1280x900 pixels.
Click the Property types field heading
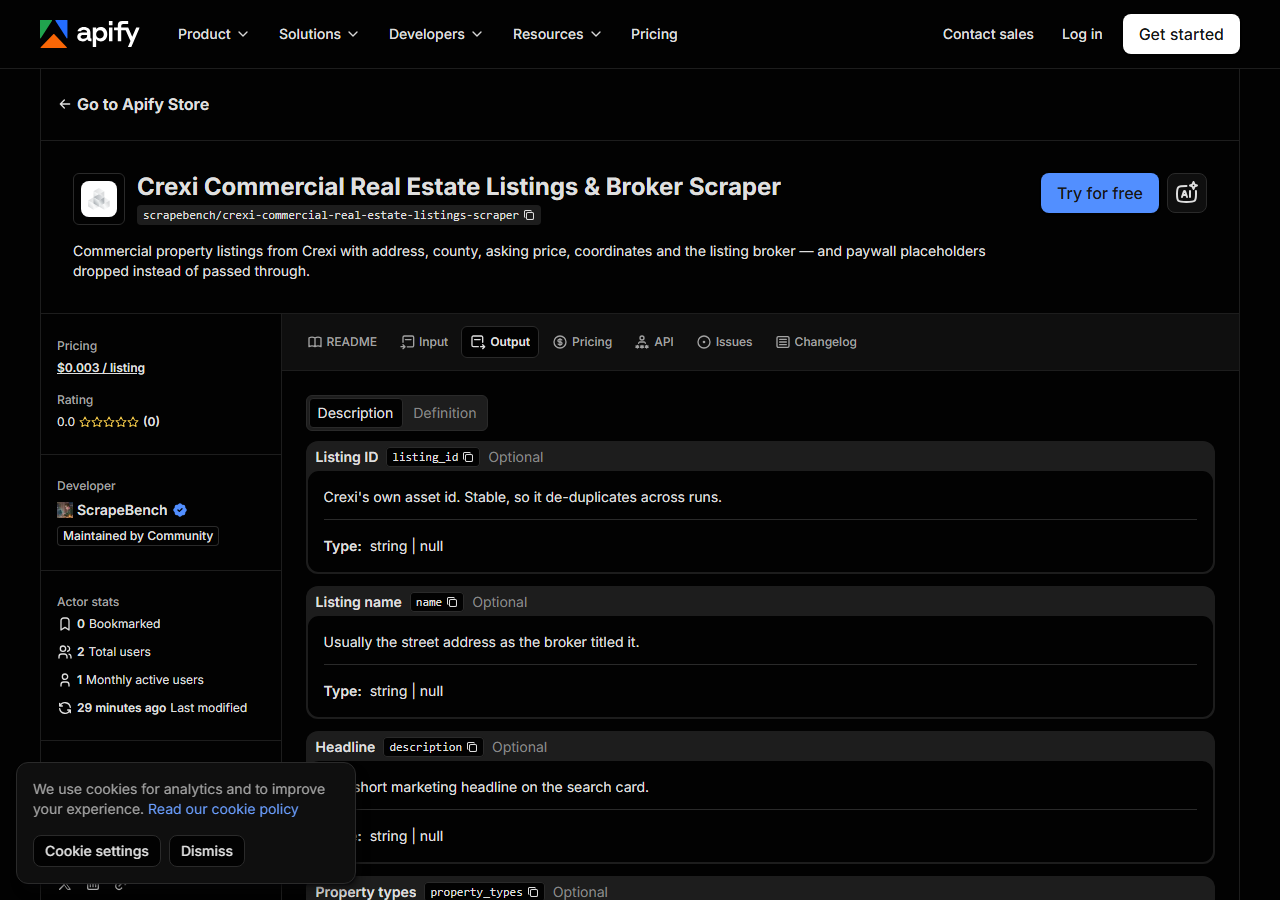coord(366,892)
